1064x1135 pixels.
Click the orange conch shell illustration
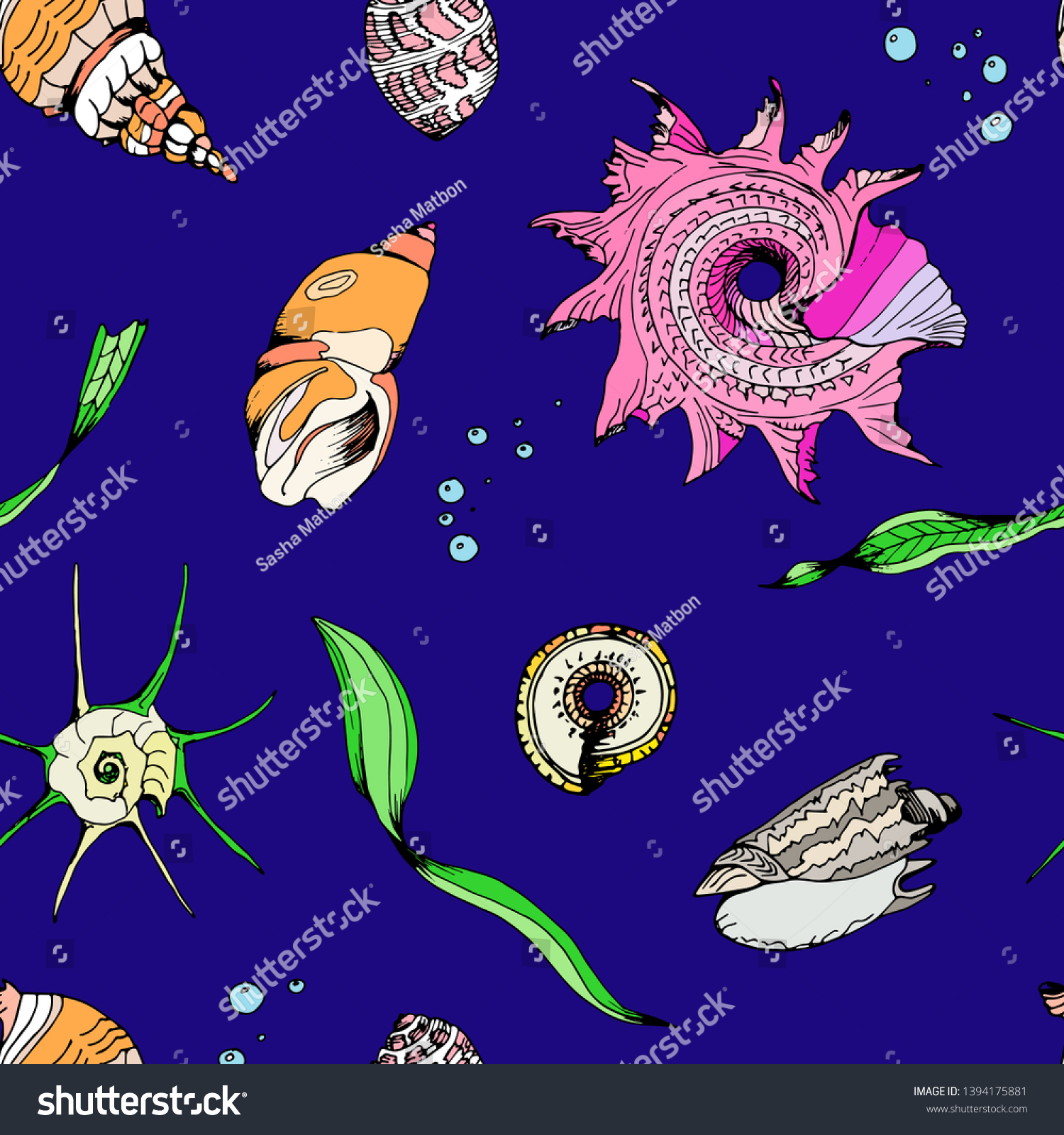pyautogui.click(x=340, y=365)
